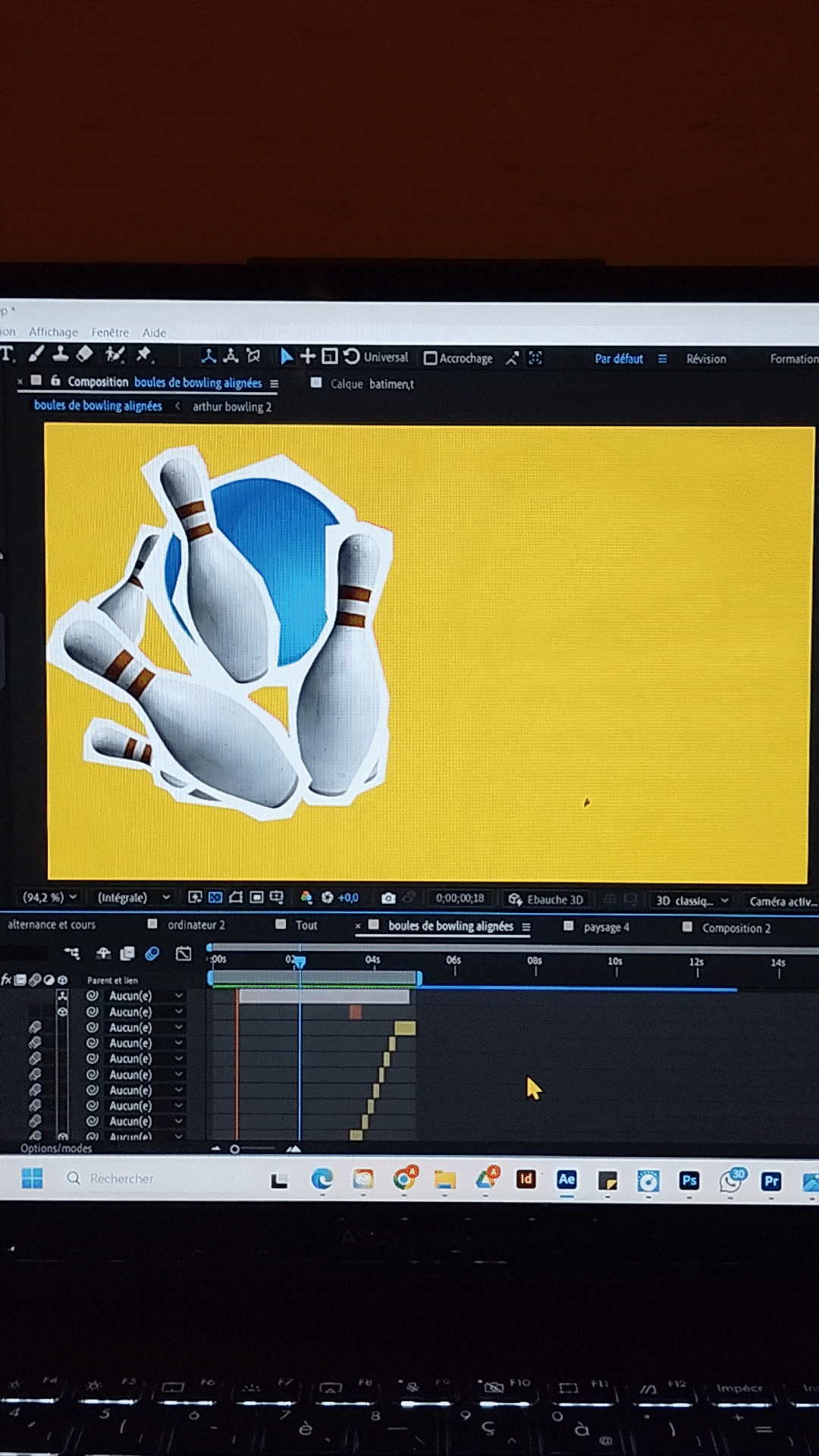This screenshot has height=1456, width=819.
Task: Open the topmost layer's Aucun(e) parent dropdown
Action: 146,996
